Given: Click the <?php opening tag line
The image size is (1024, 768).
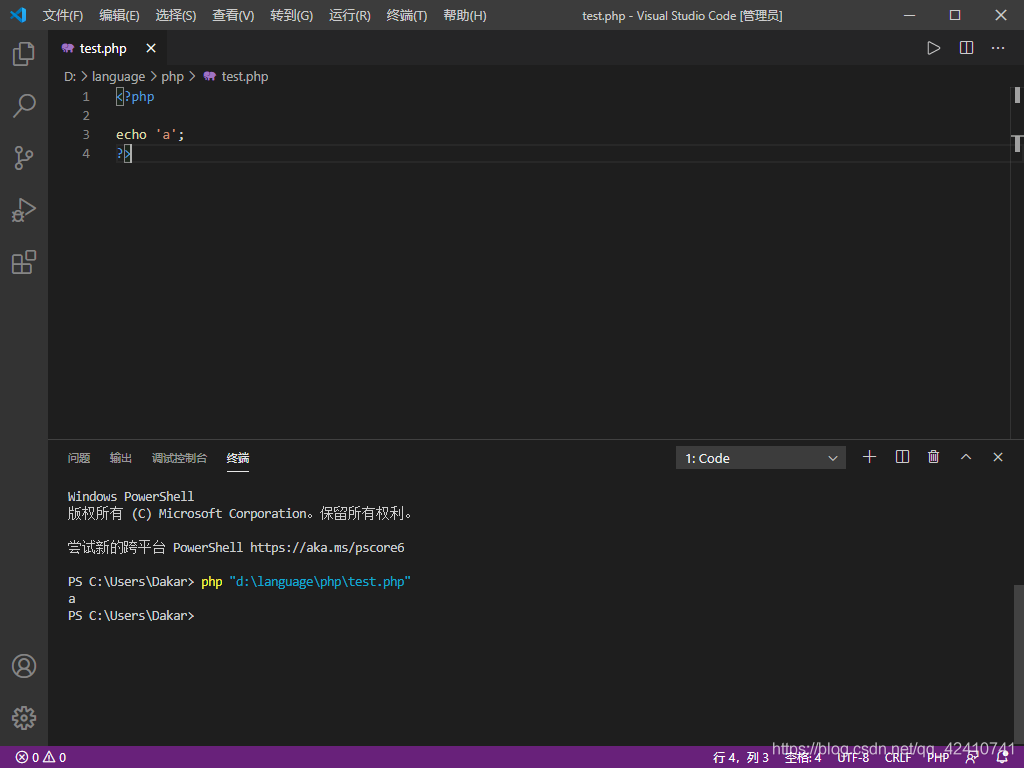Looking at the screenshot, I should 135,97.
